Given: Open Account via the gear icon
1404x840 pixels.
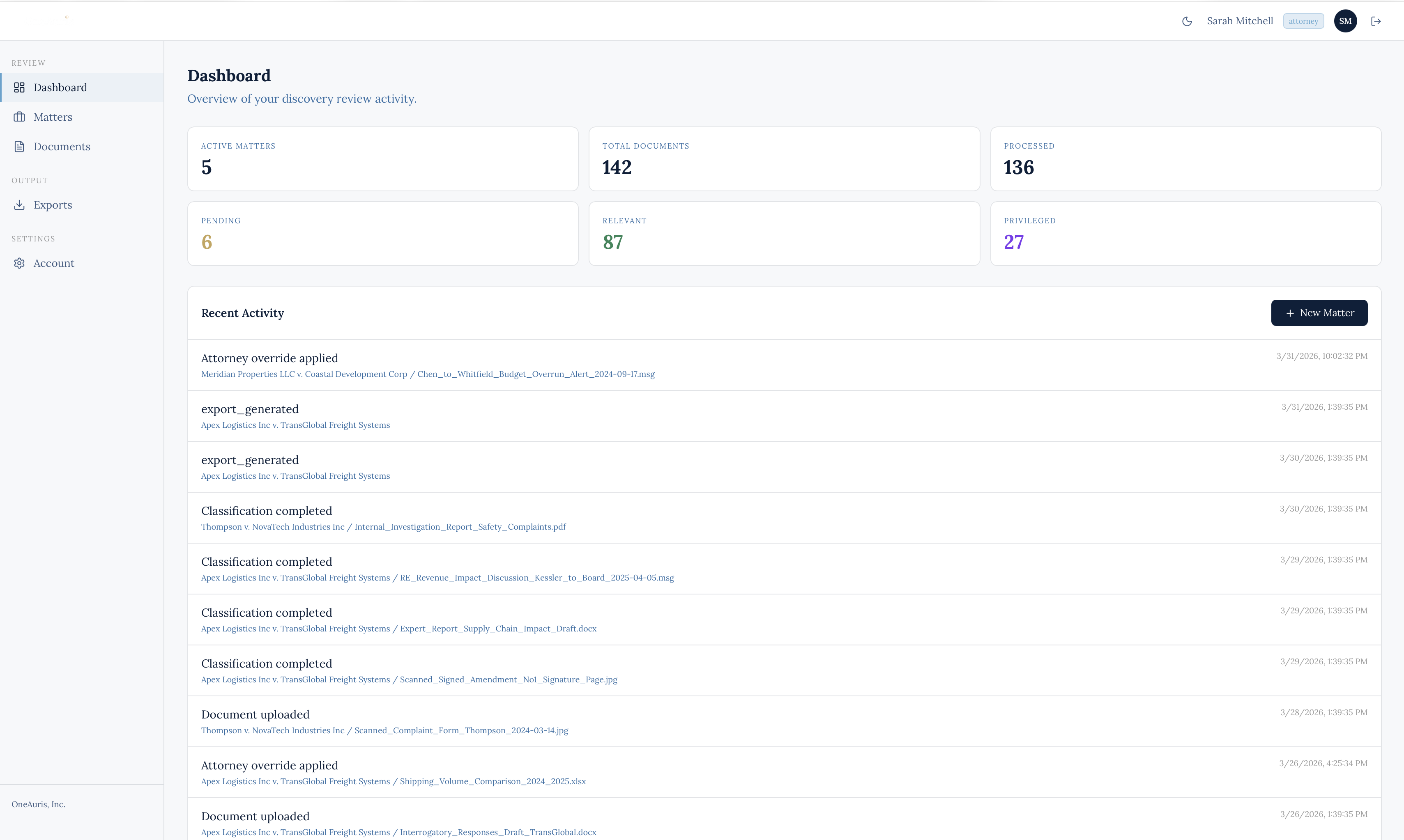Looking at the screenshot, I should (19, 263).
